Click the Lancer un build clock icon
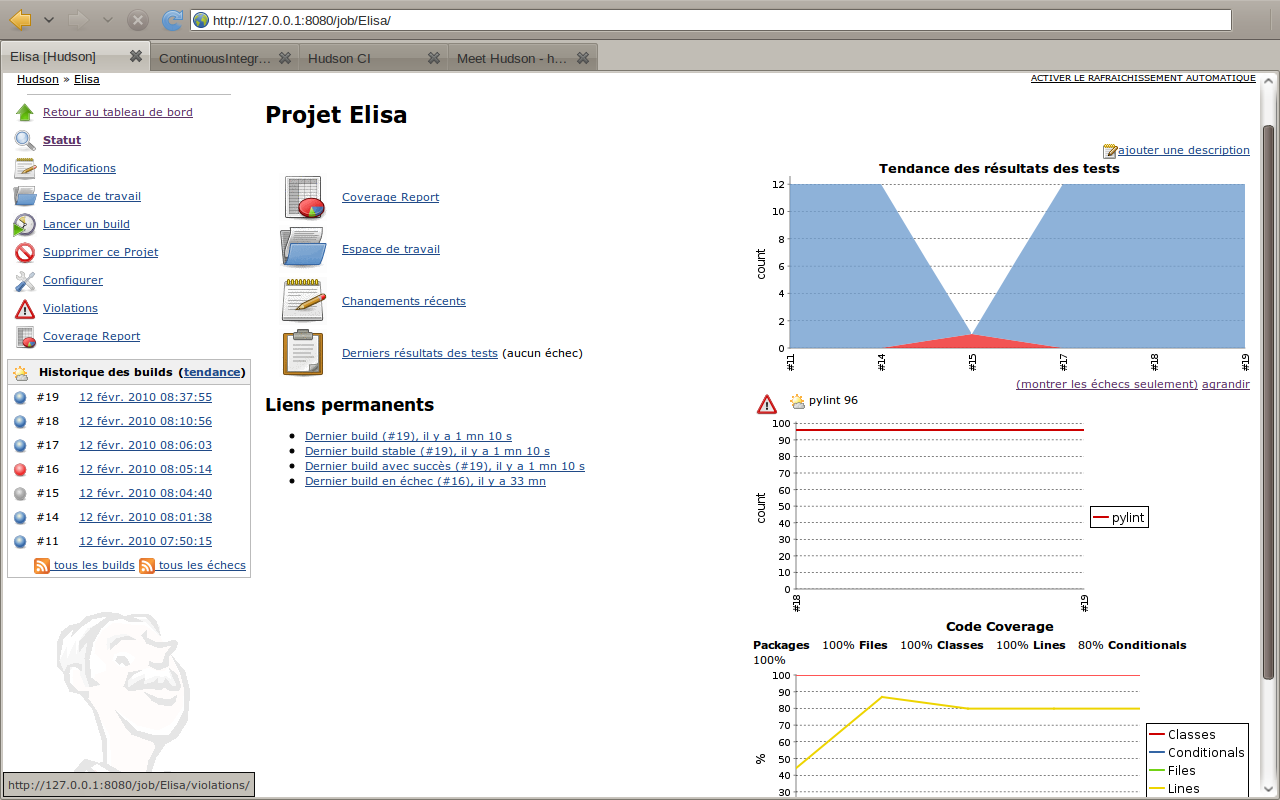This screenshot has height=800, width=1280. [25, 225]
